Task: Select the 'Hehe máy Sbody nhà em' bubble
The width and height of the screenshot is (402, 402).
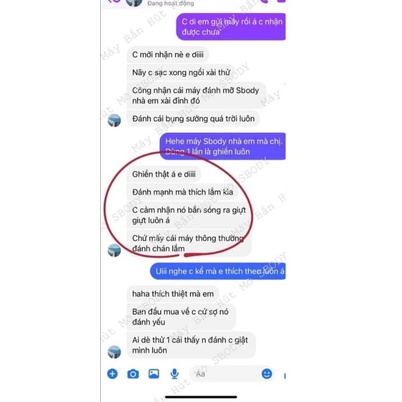Action: (x=223, y=146)
